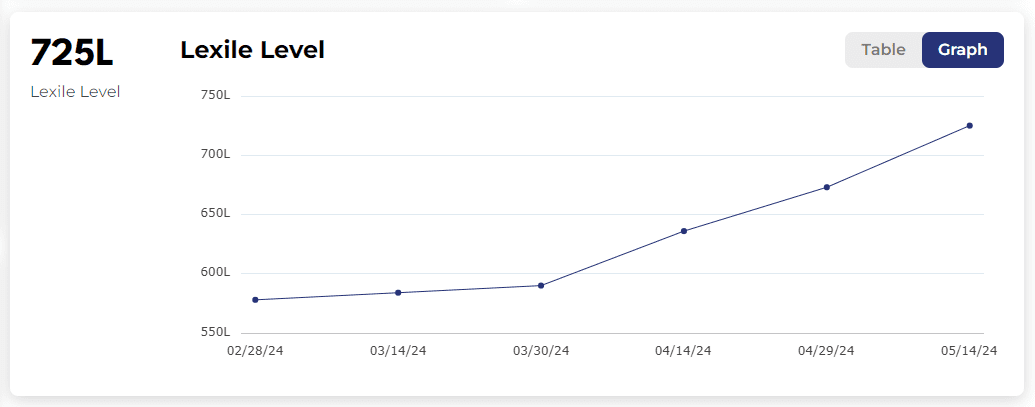Click the 700L y-axis label

[x=215, y=155]
